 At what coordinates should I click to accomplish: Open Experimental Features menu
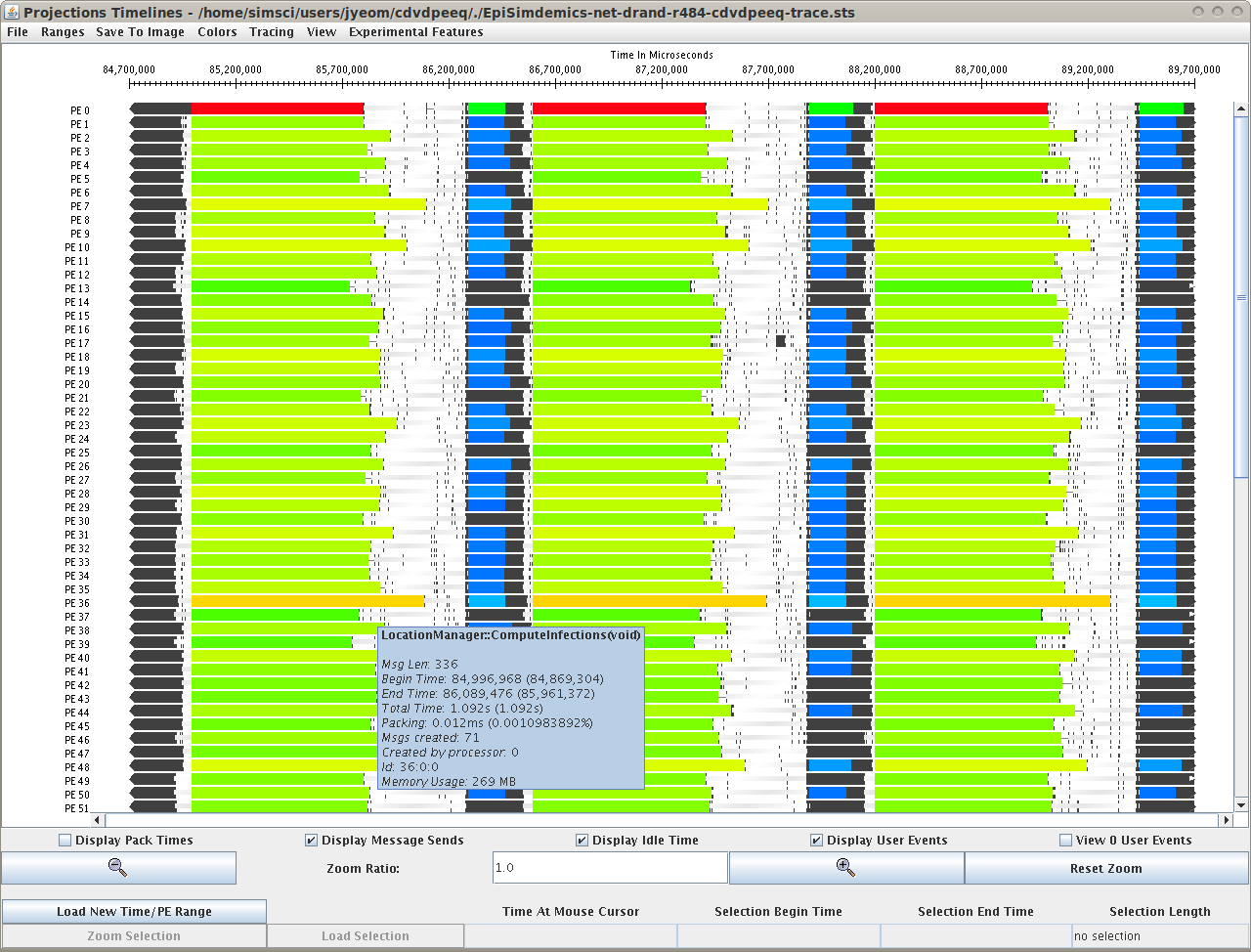tap(415, 32)
